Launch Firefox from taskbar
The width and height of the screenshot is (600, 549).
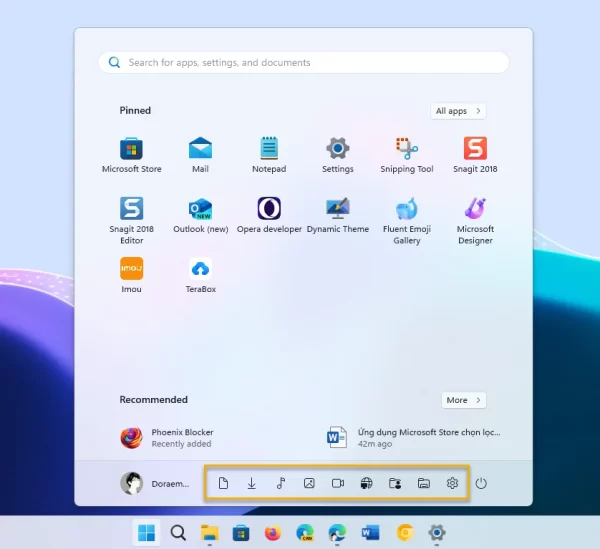pos(273,533)
